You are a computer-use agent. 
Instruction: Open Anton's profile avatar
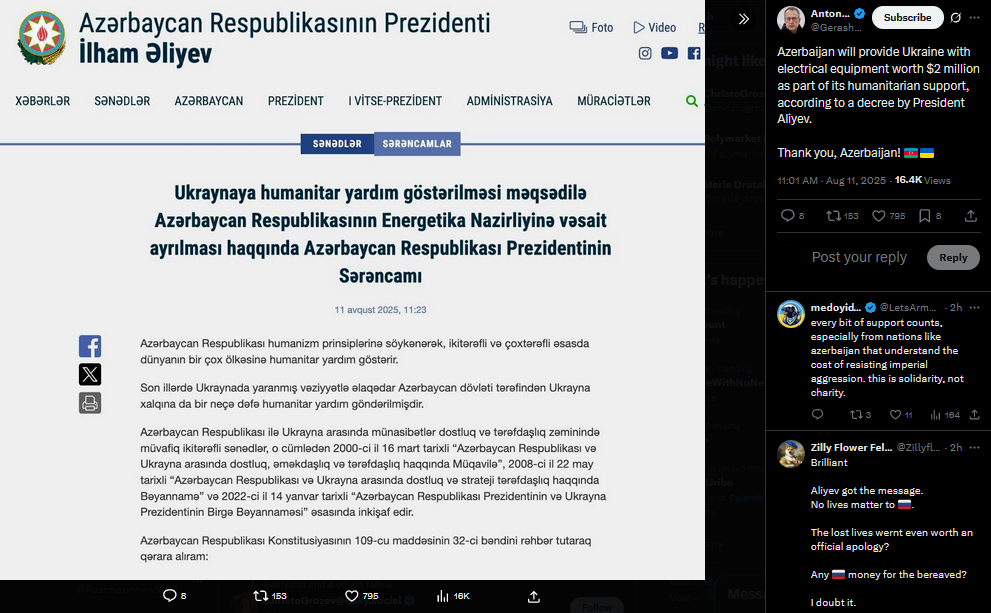point(791,19)
